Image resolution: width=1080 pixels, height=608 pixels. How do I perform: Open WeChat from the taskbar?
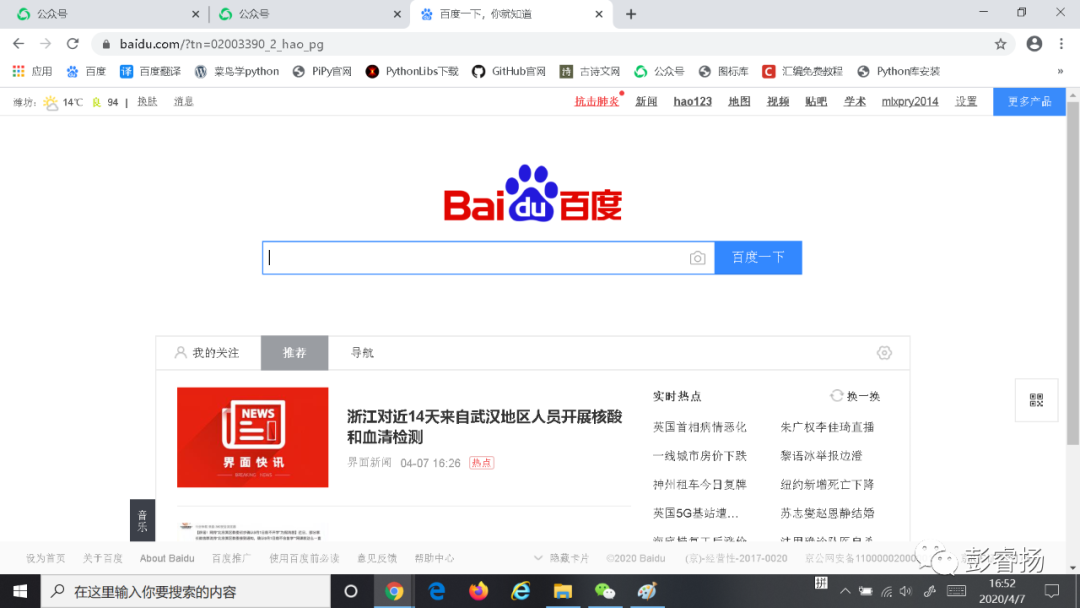coord(605,591)
